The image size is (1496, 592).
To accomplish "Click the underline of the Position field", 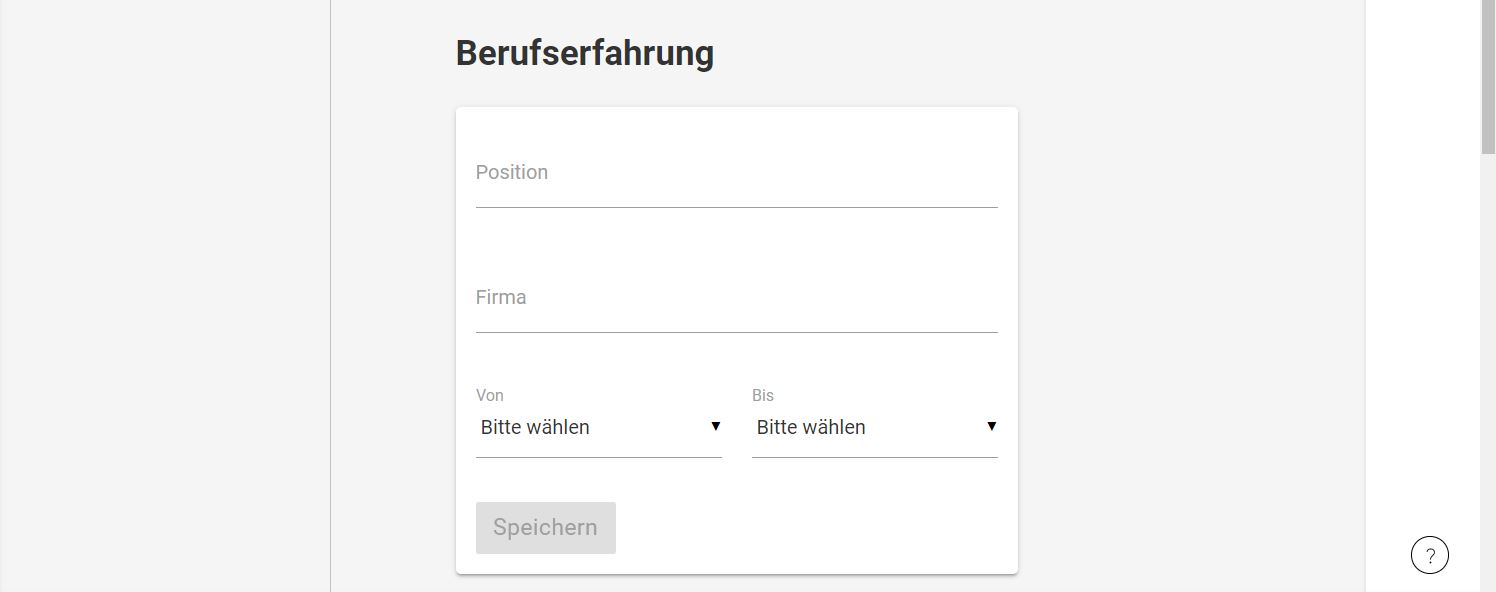I will 736,207.
